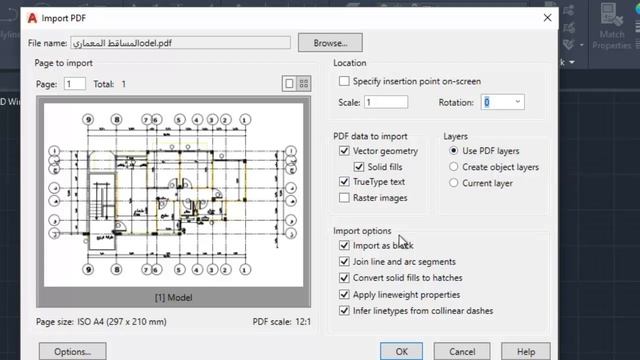Click the Scale input field
640x360 pixels.
[386, 102]
